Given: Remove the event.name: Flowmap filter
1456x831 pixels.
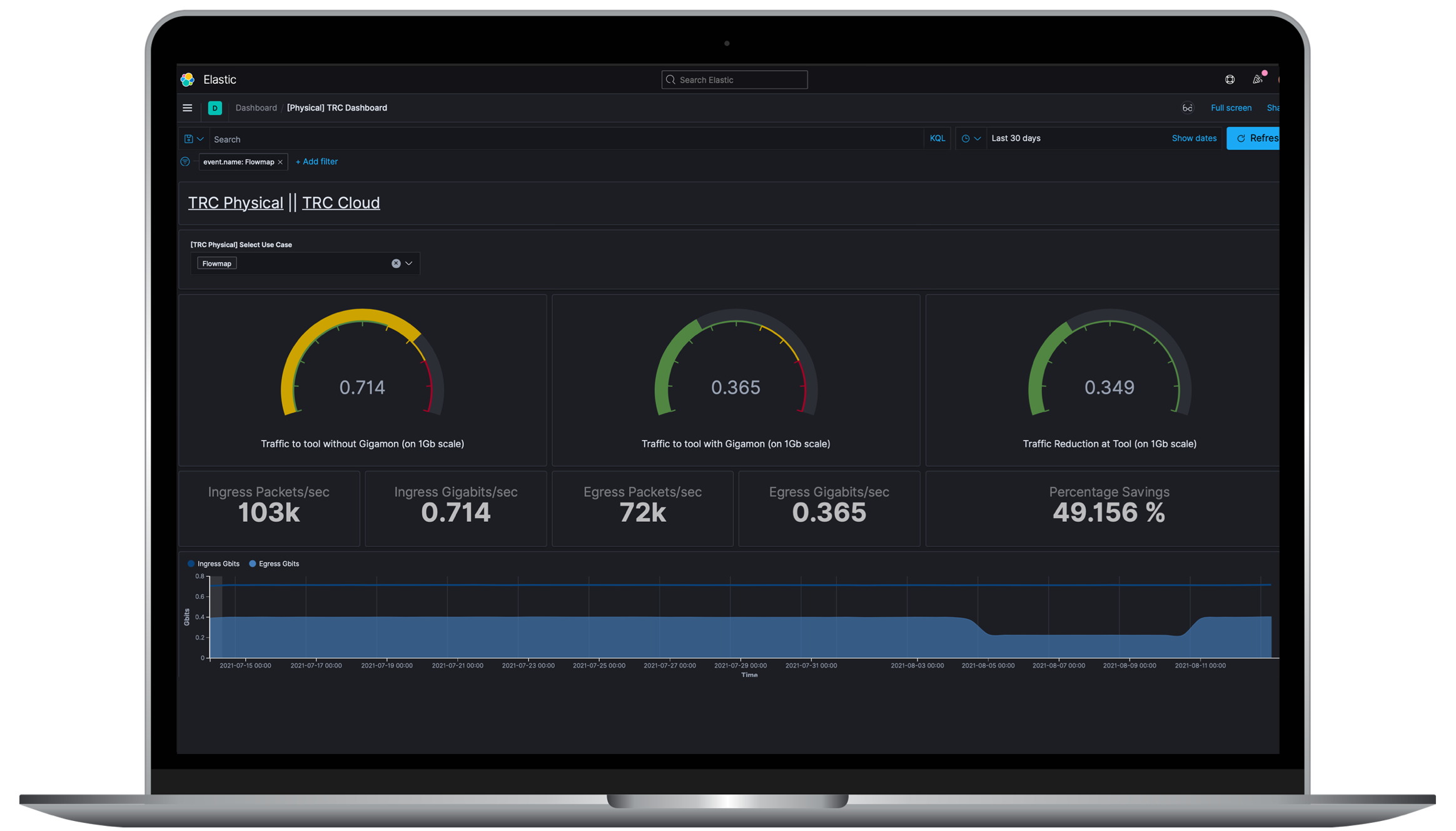Looking at the screenshot, I should 280,162.
